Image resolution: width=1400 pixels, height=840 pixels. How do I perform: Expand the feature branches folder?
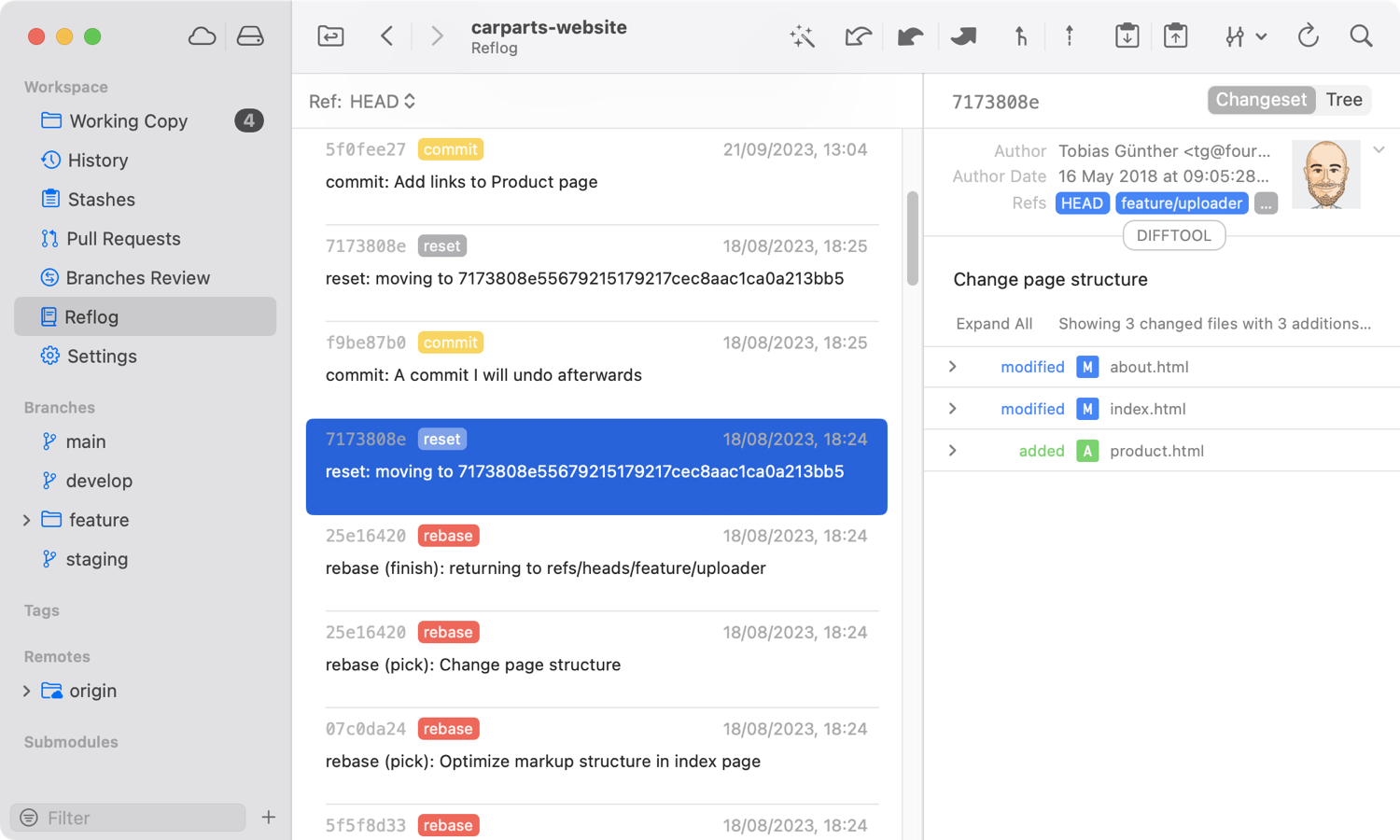[x=26, y=520]
